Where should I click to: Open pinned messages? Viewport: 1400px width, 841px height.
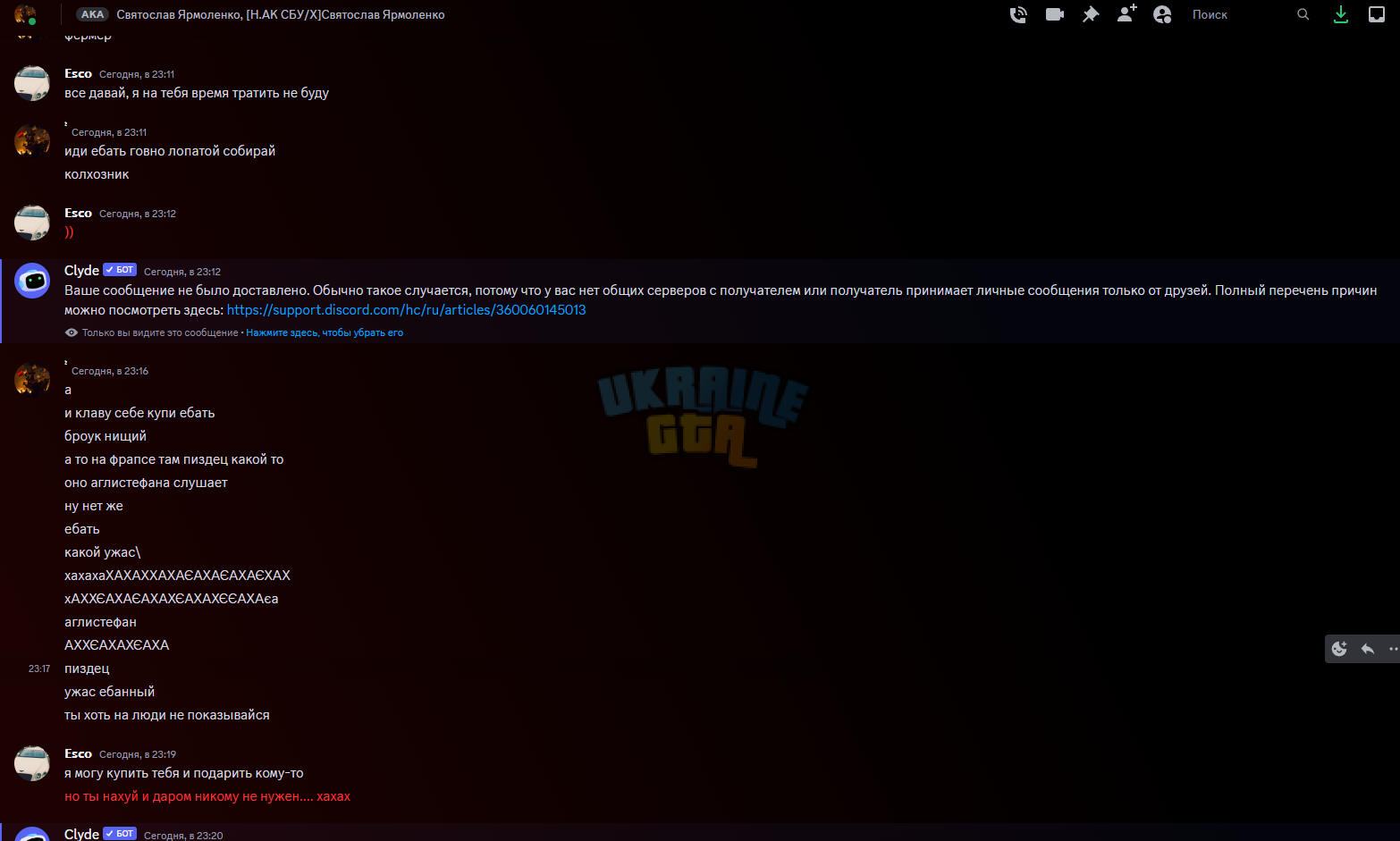1091,14
